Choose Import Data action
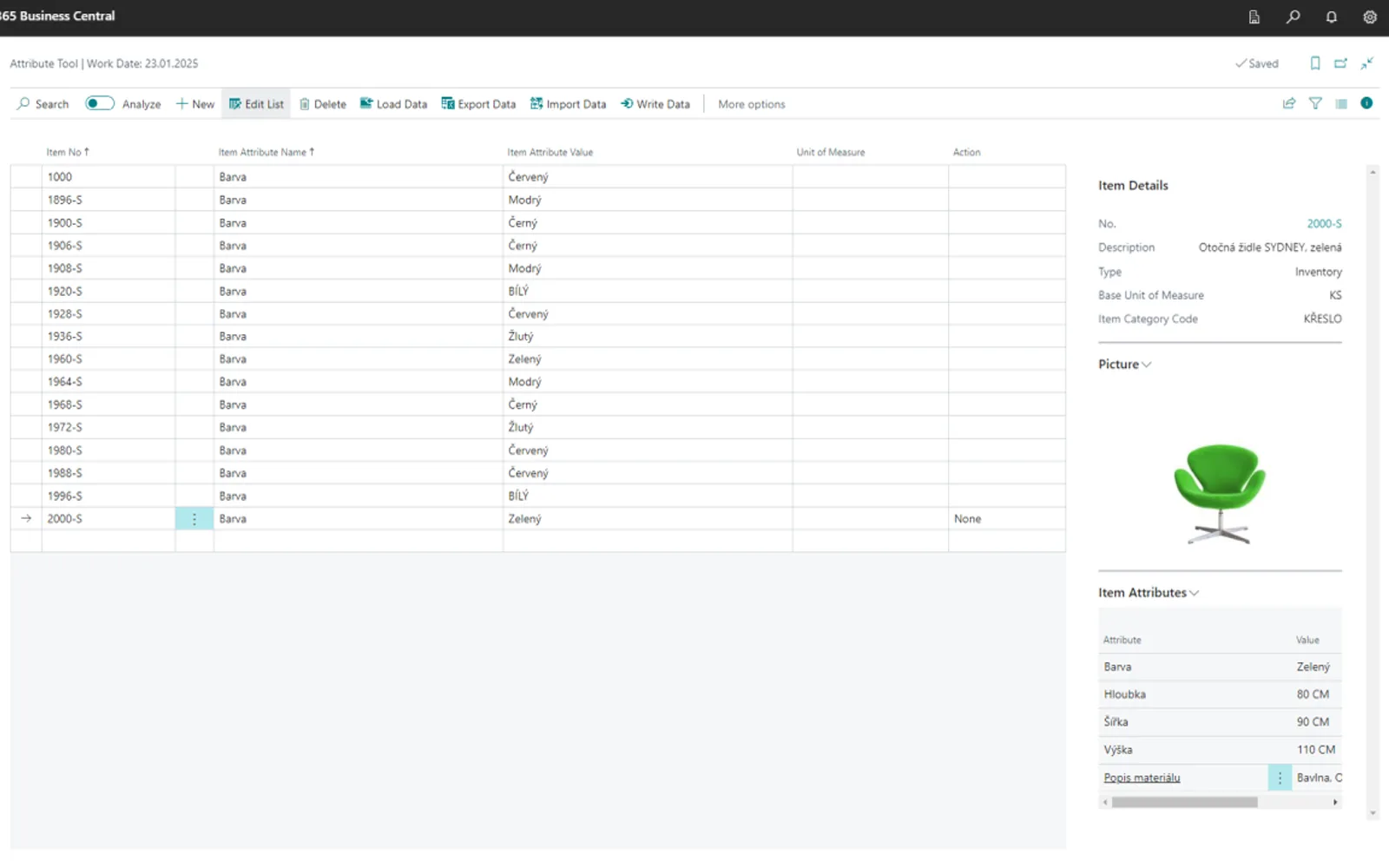The width and height of the screenshot is (1389, 868). click(568, 104)
